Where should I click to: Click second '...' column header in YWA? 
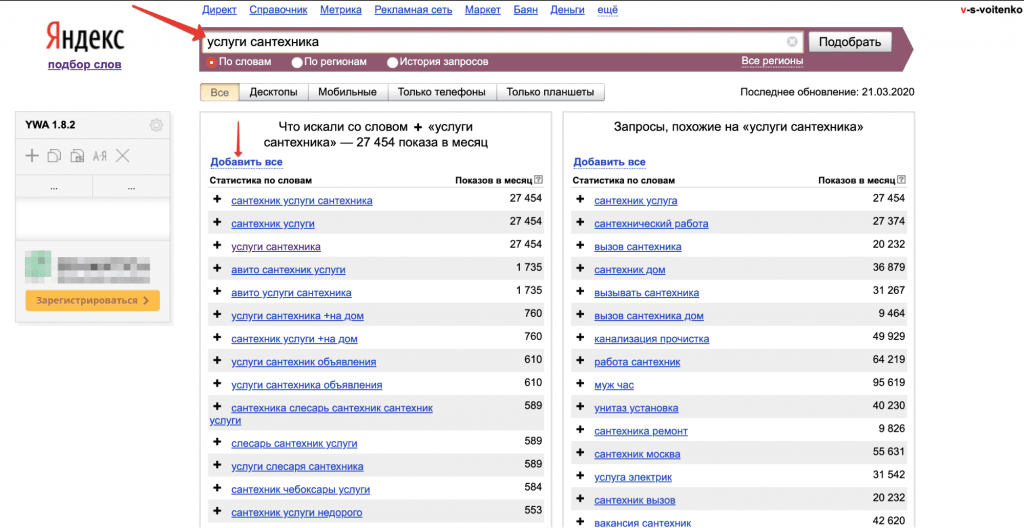pos(131,187)
